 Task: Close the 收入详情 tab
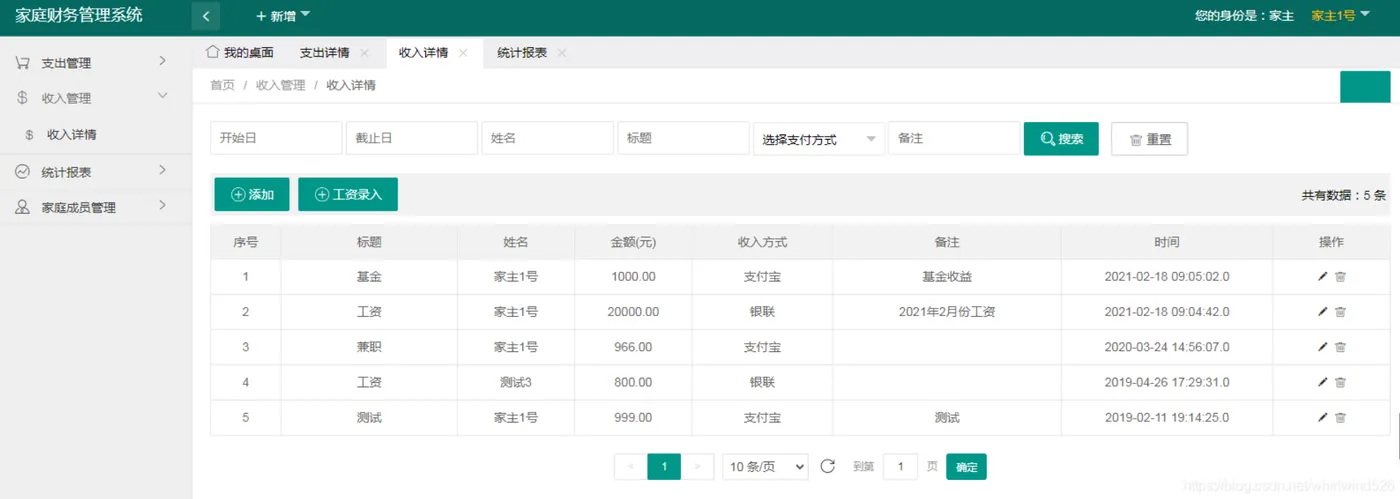pyautogui.click(x=463, y=53)
